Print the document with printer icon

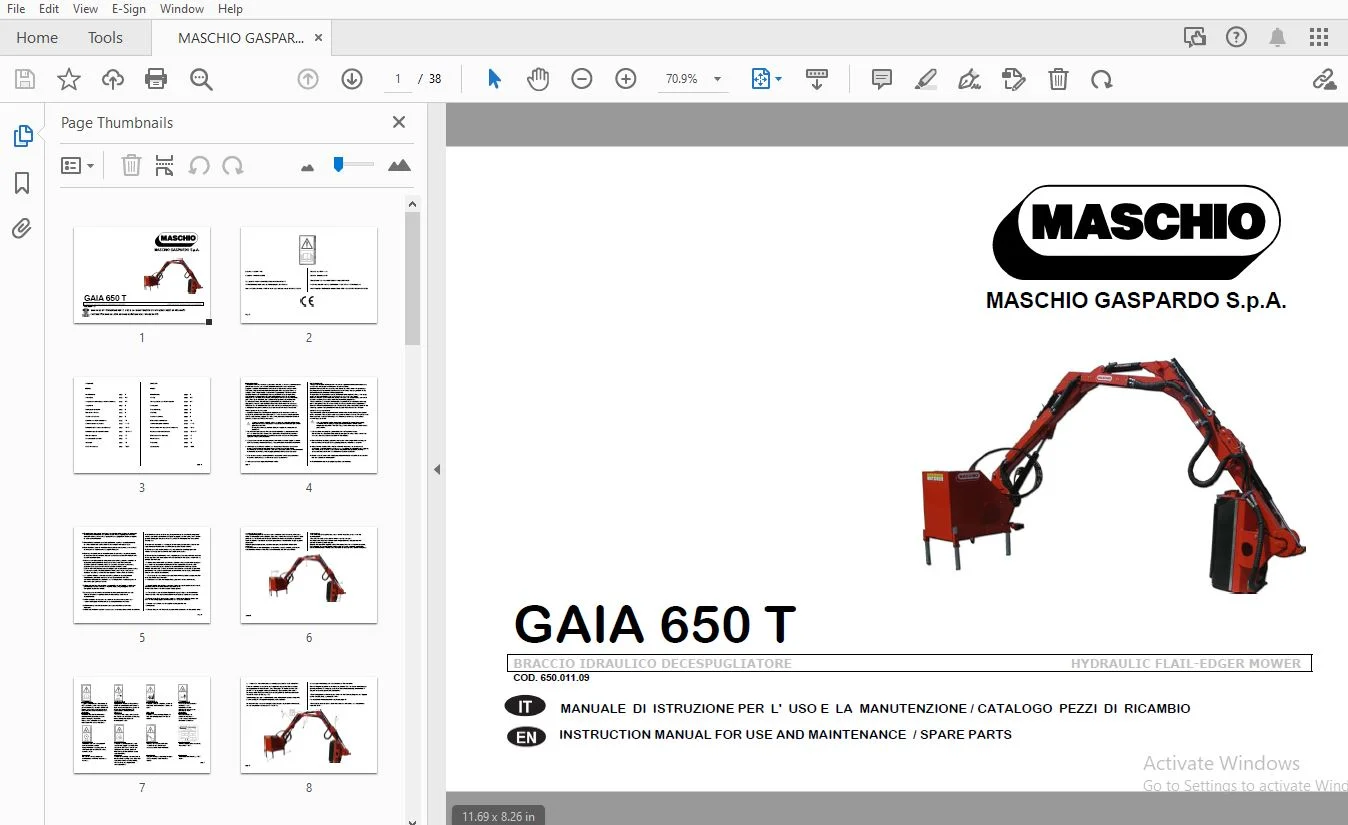click(156, 79)
